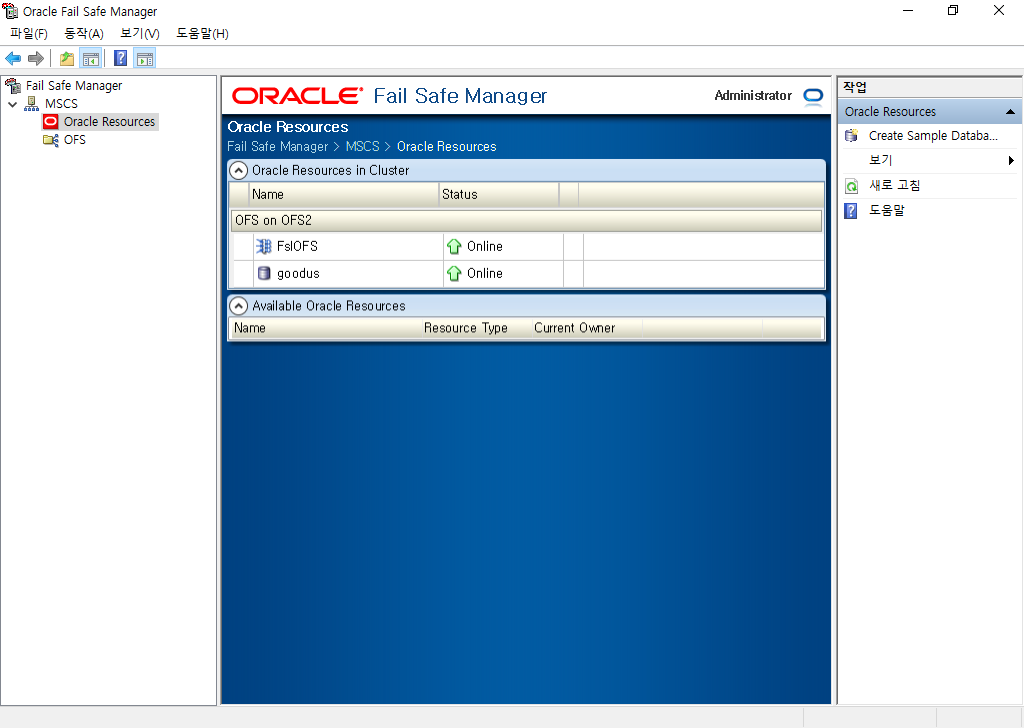Open the 도움말(H) menu
This screenshot has width=1024, height=728.
pyautogui.click(x=202, y=33)
